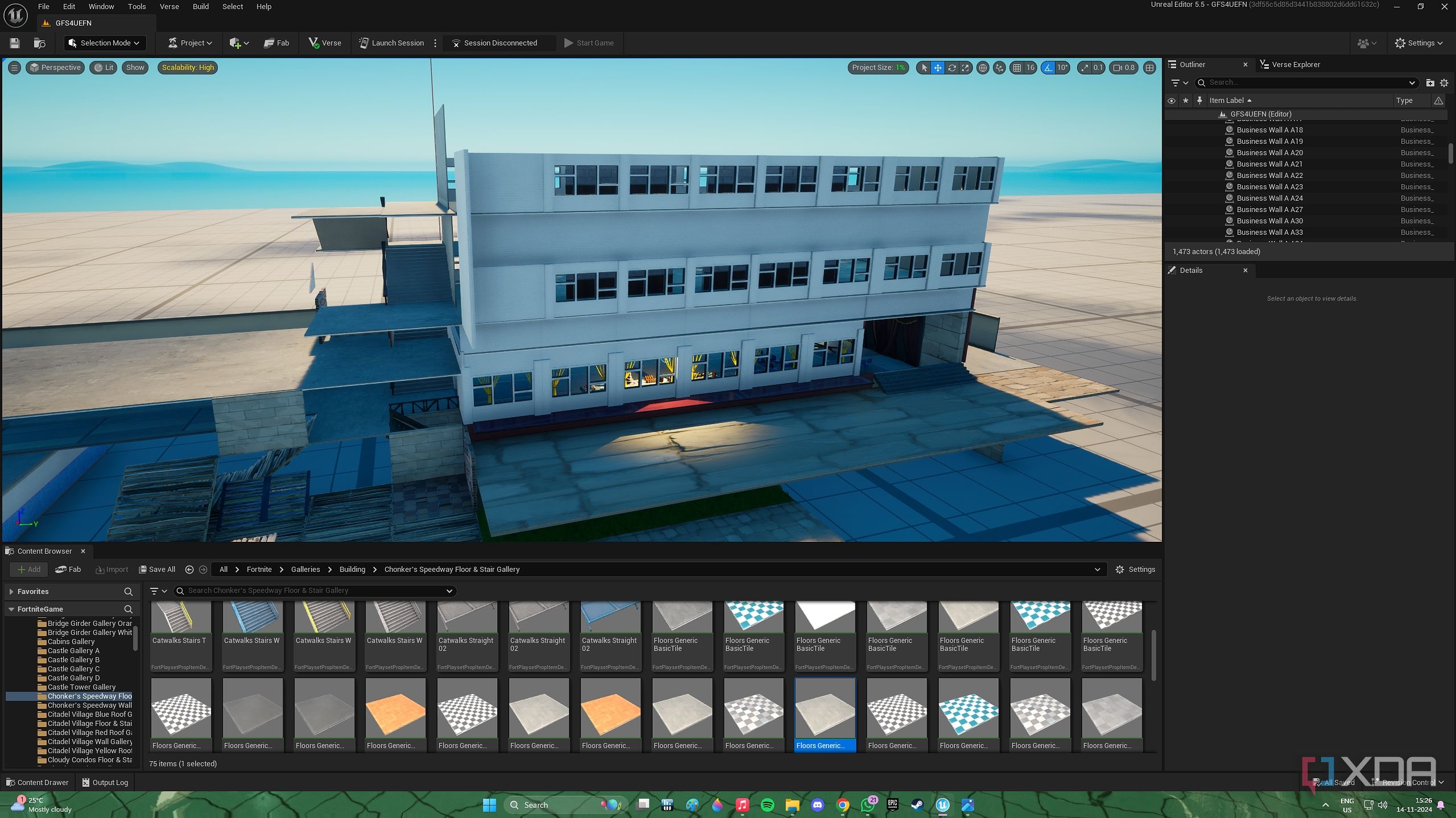Open the Content Drawer

(37, 783)
